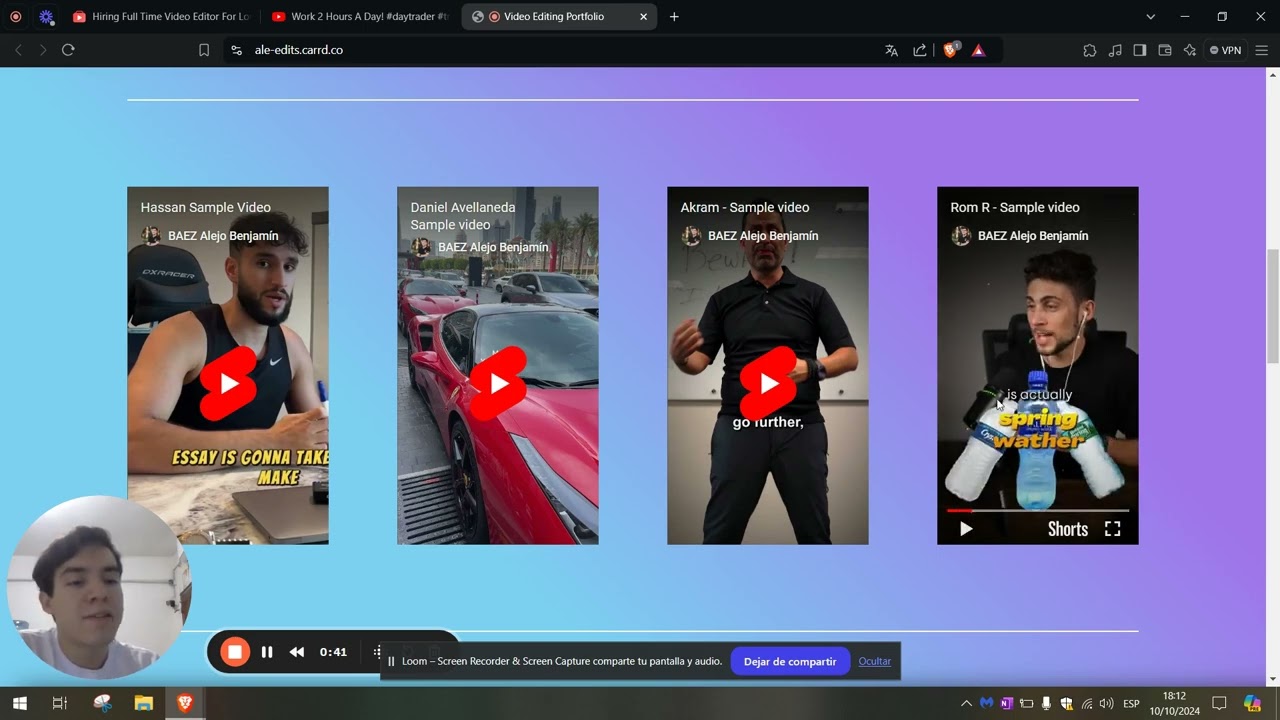The width and height of the screenshot is (1280, 720).
Task: Select the Video Editing Portfolio tab
Action: pos(559,17)
